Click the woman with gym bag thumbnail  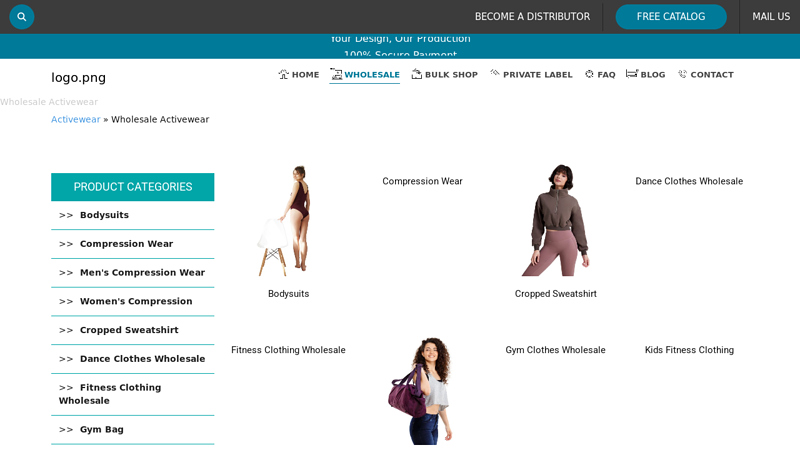(x=422, y=391)
